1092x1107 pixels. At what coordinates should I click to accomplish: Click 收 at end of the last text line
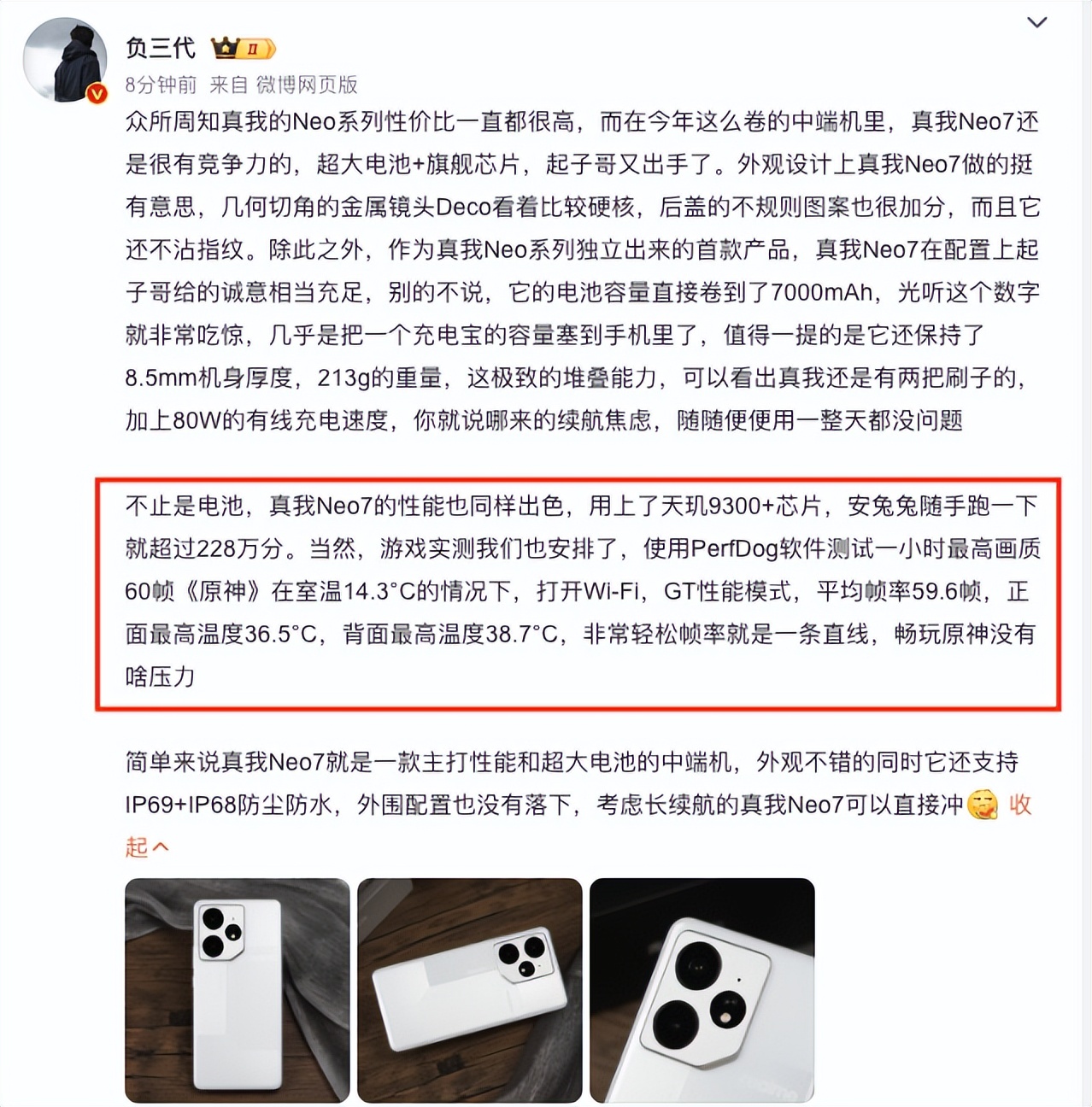(1020, 805)
